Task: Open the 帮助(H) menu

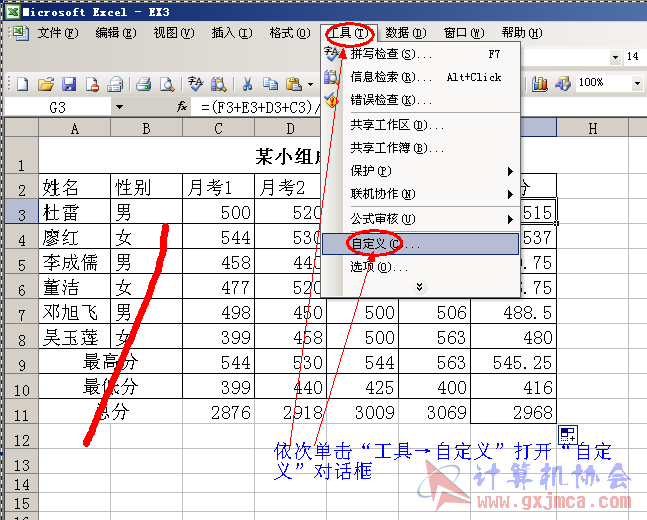Action: [522, 33]
